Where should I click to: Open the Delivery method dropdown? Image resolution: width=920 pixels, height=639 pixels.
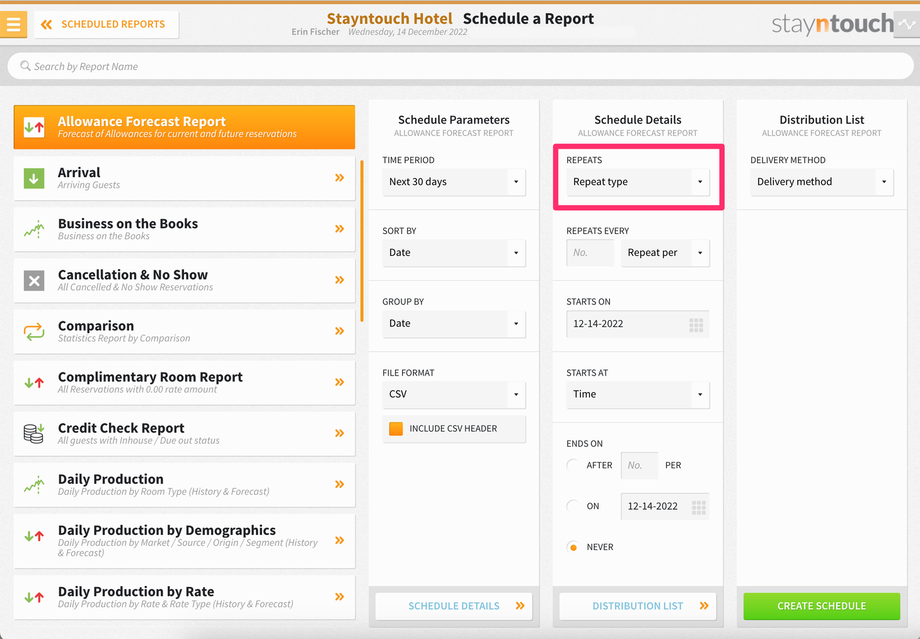coord(821,182)
